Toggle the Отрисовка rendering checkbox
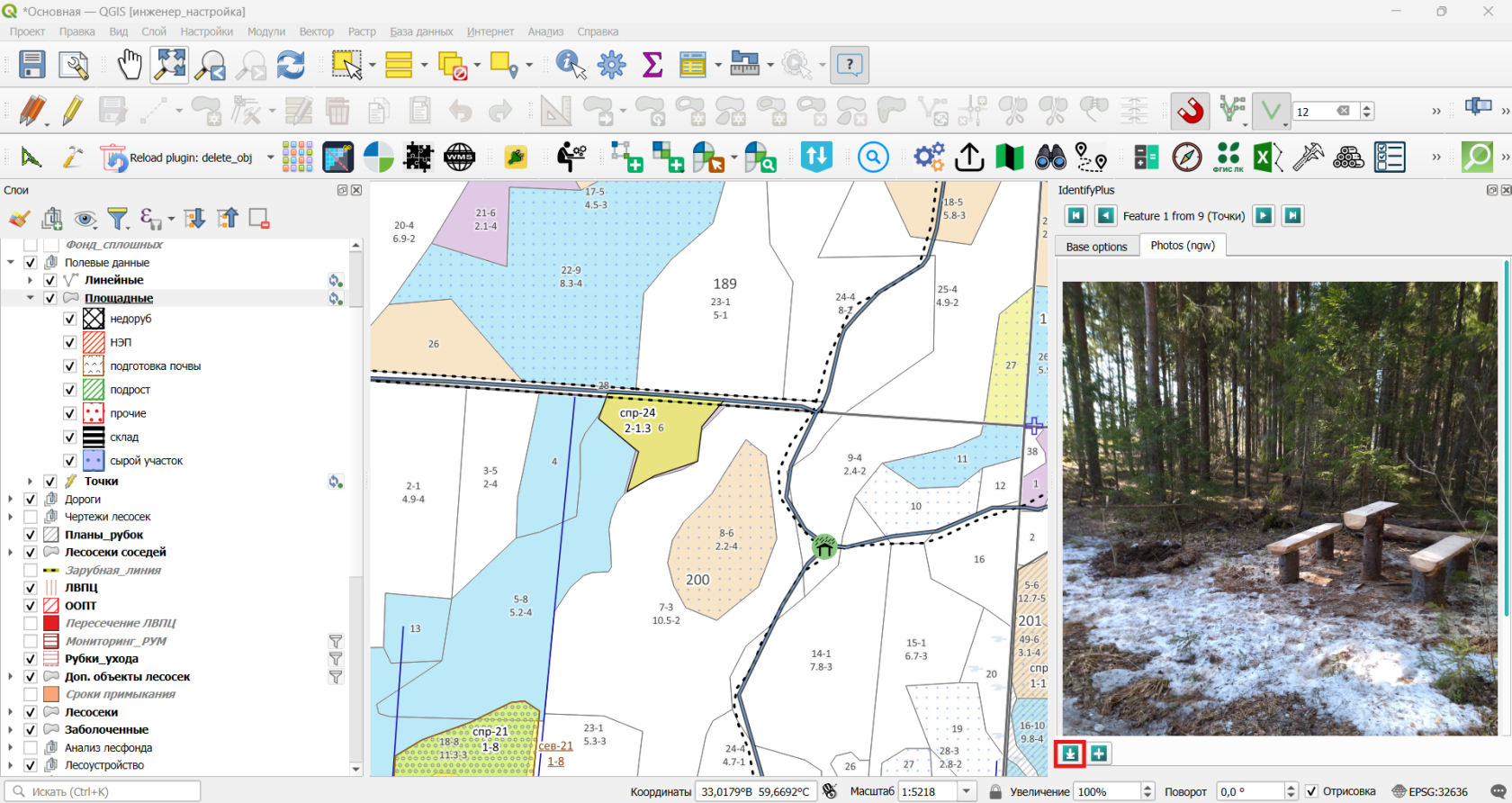Screen dimensions: 1512x803 [1311, 791]
